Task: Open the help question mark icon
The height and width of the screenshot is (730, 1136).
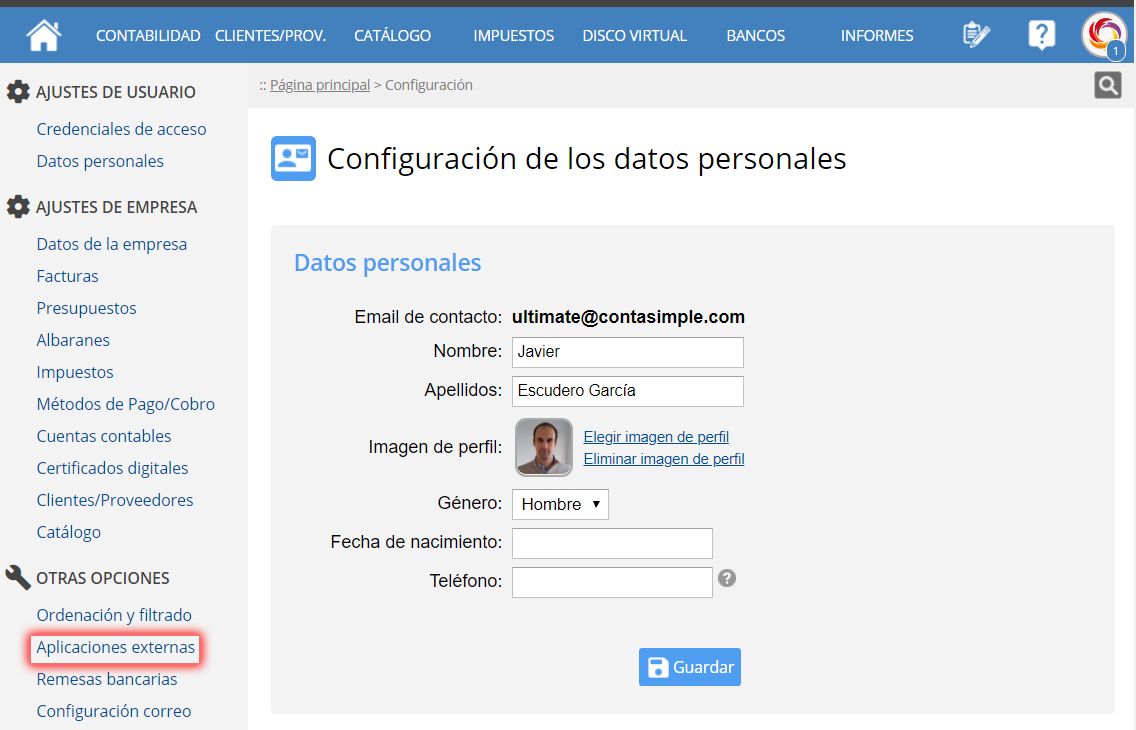Action: coord(1041,35)
